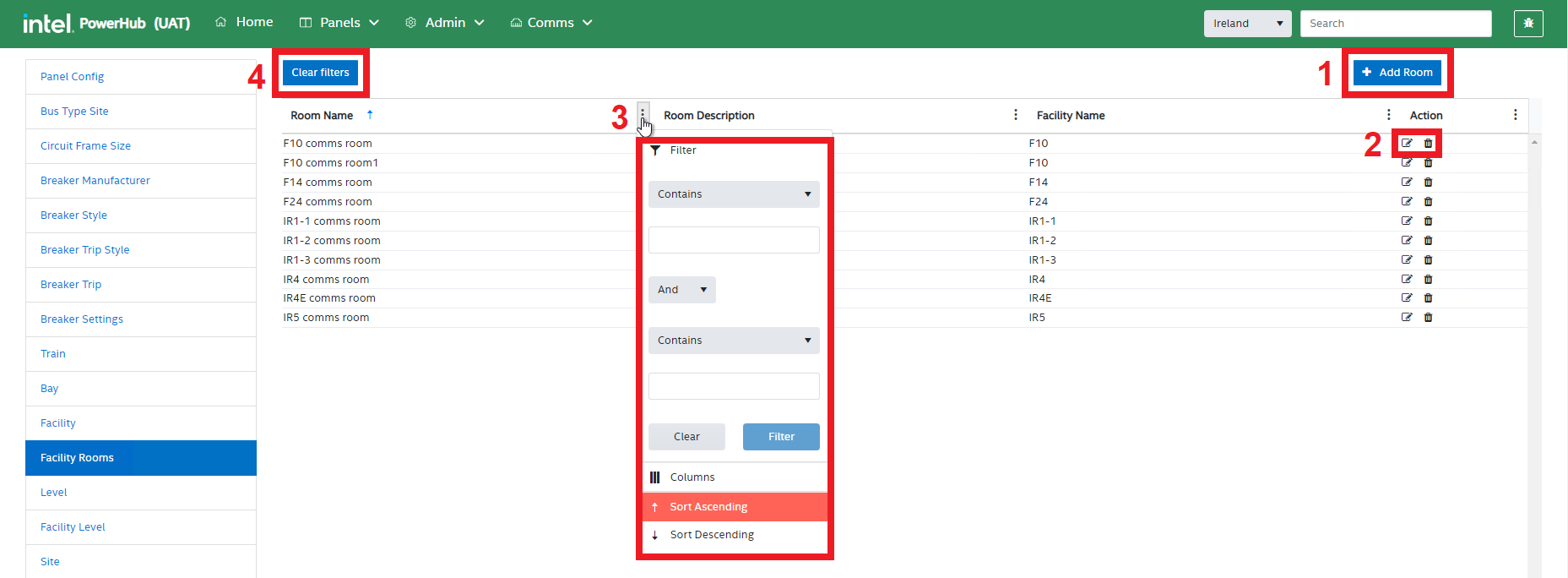Open Room Description column menu dots
Image resolution: width=1568 pixels, height=578 pixels.
point(1015,115)
